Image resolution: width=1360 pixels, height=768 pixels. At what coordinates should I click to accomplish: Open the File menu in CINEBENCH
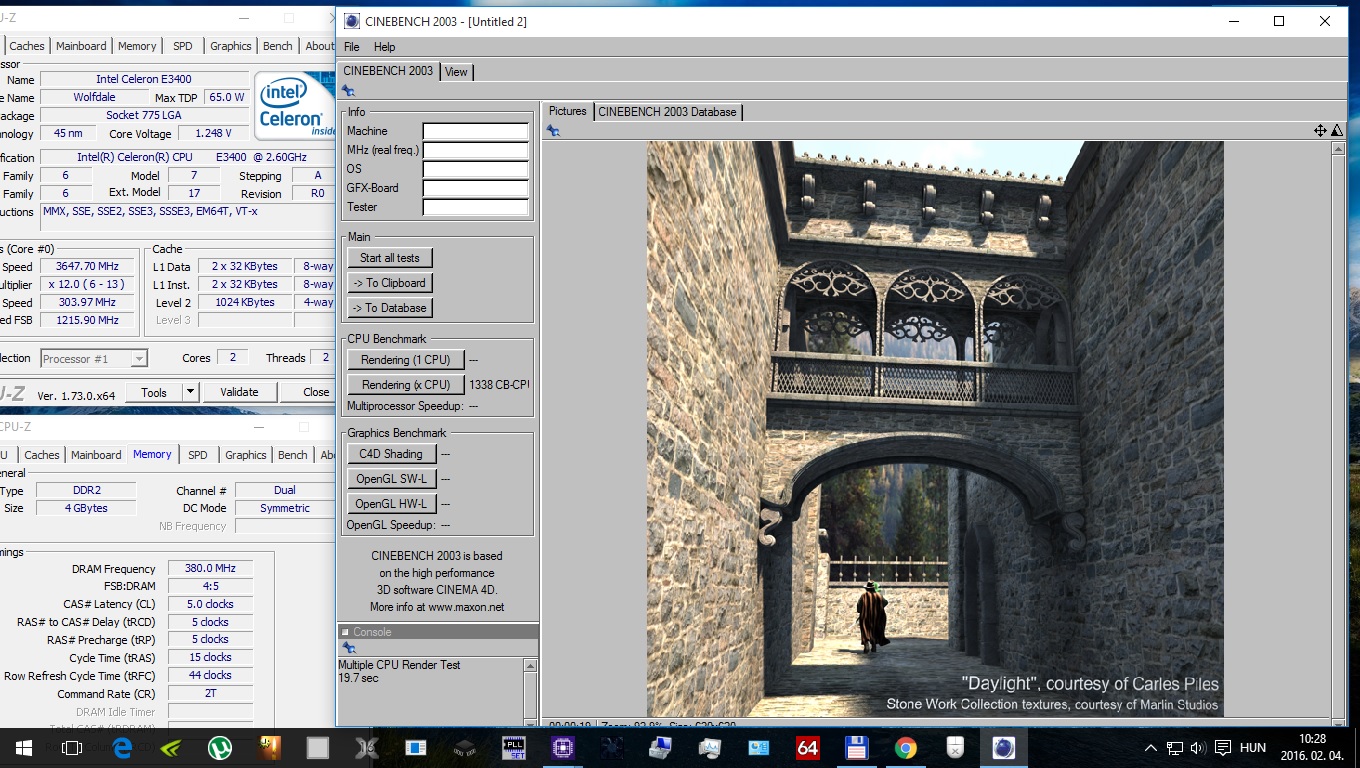point(351,47)
